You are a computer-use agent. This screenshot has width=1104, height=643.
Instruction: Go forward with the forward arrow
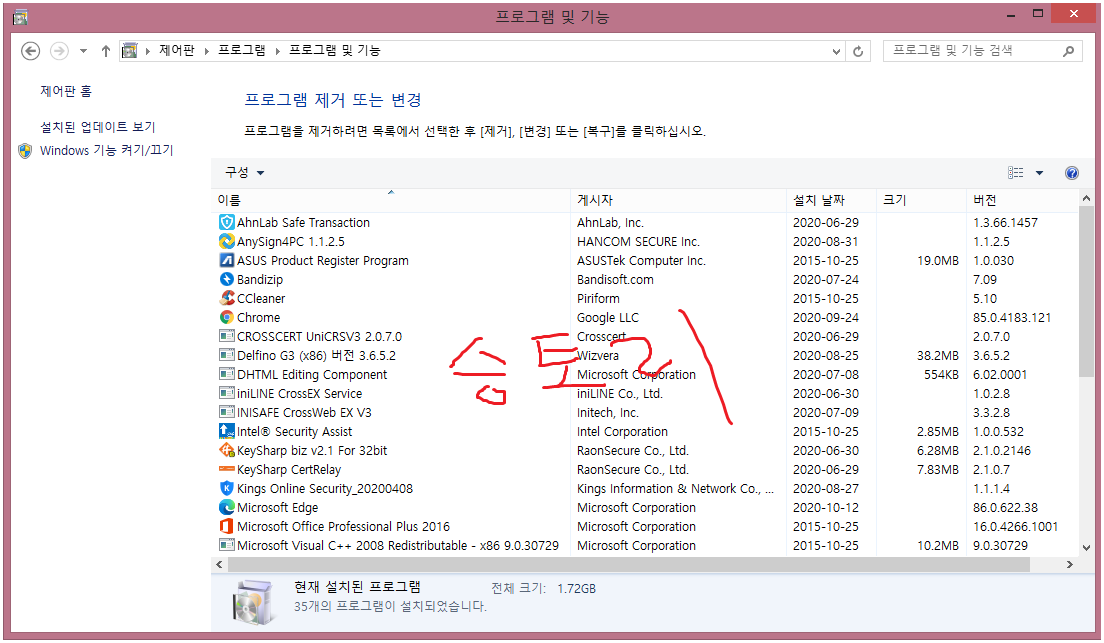point(59,51)
